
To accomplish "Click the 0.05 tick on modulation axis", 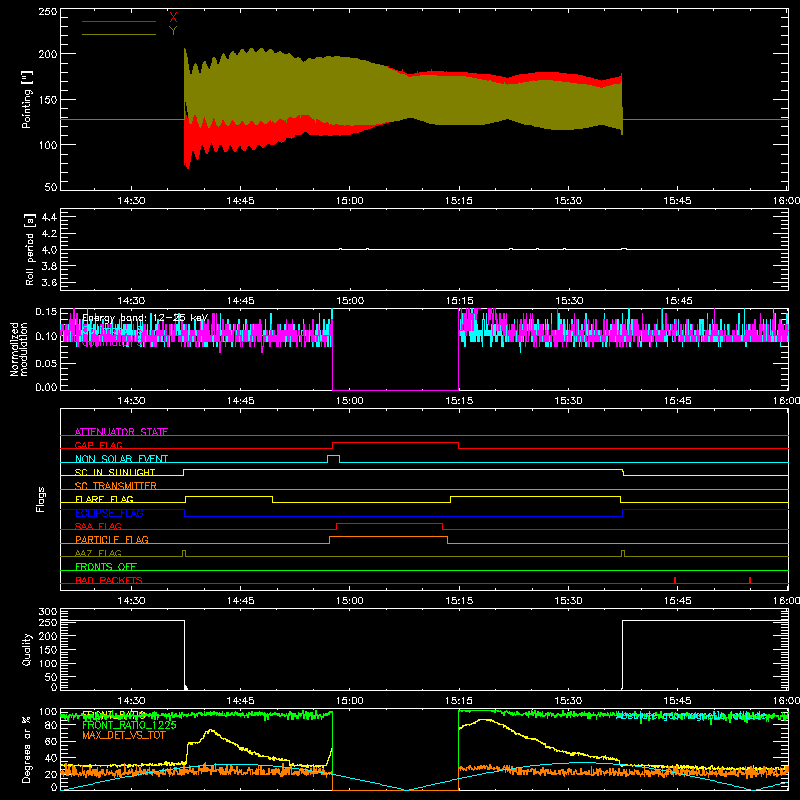I will (46, 363).
